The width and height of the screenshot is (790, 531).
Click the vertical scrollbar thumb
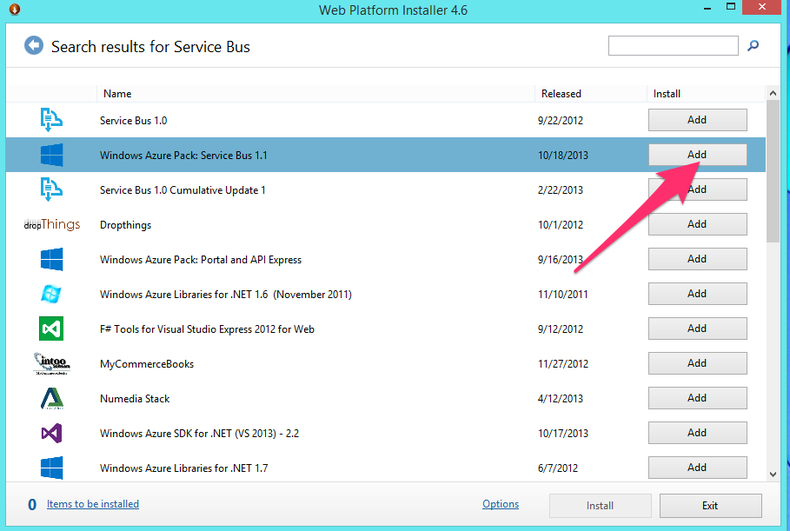(773, 171)
